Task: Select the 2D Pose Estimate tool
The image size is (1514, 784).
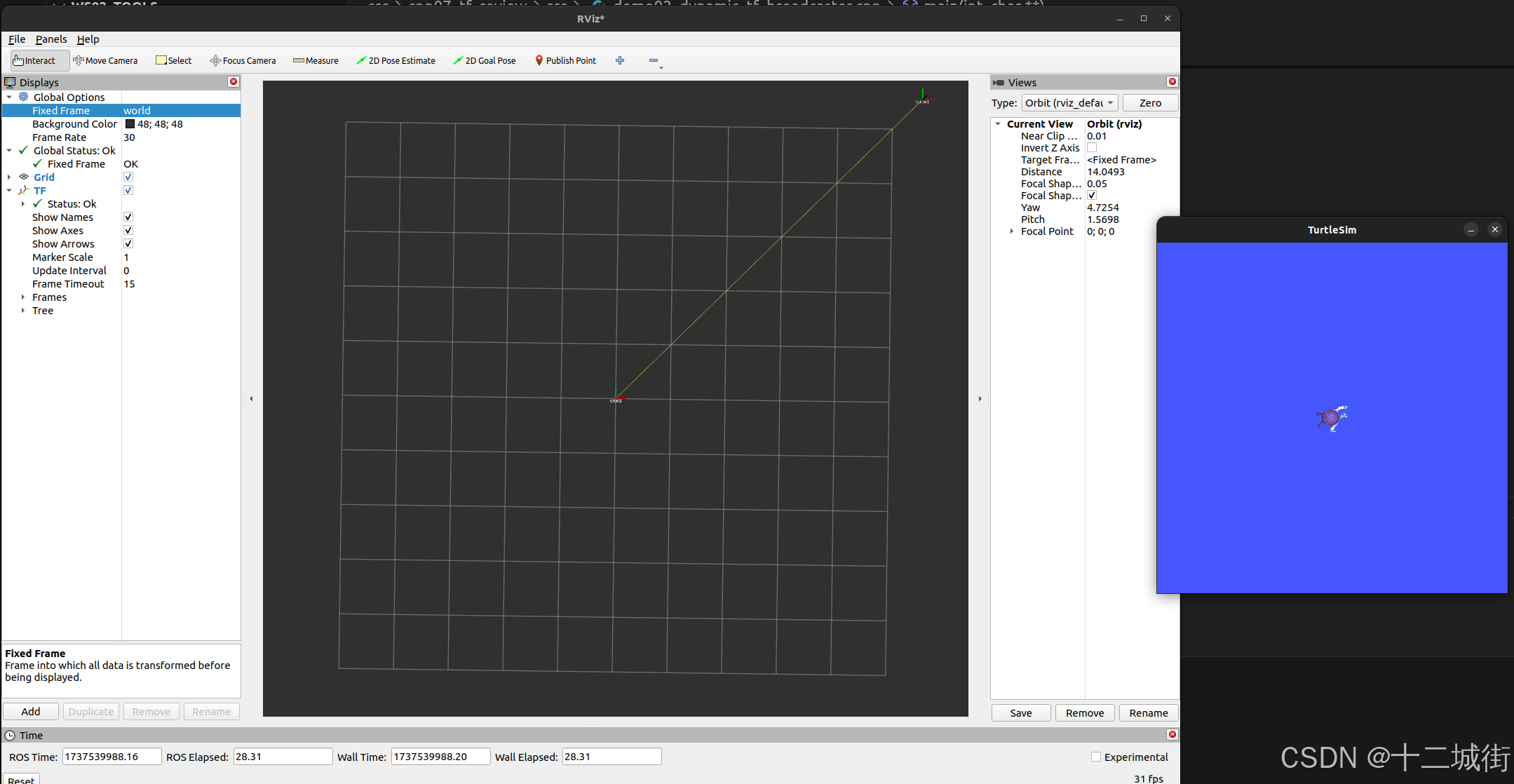Action: (396, 60)
